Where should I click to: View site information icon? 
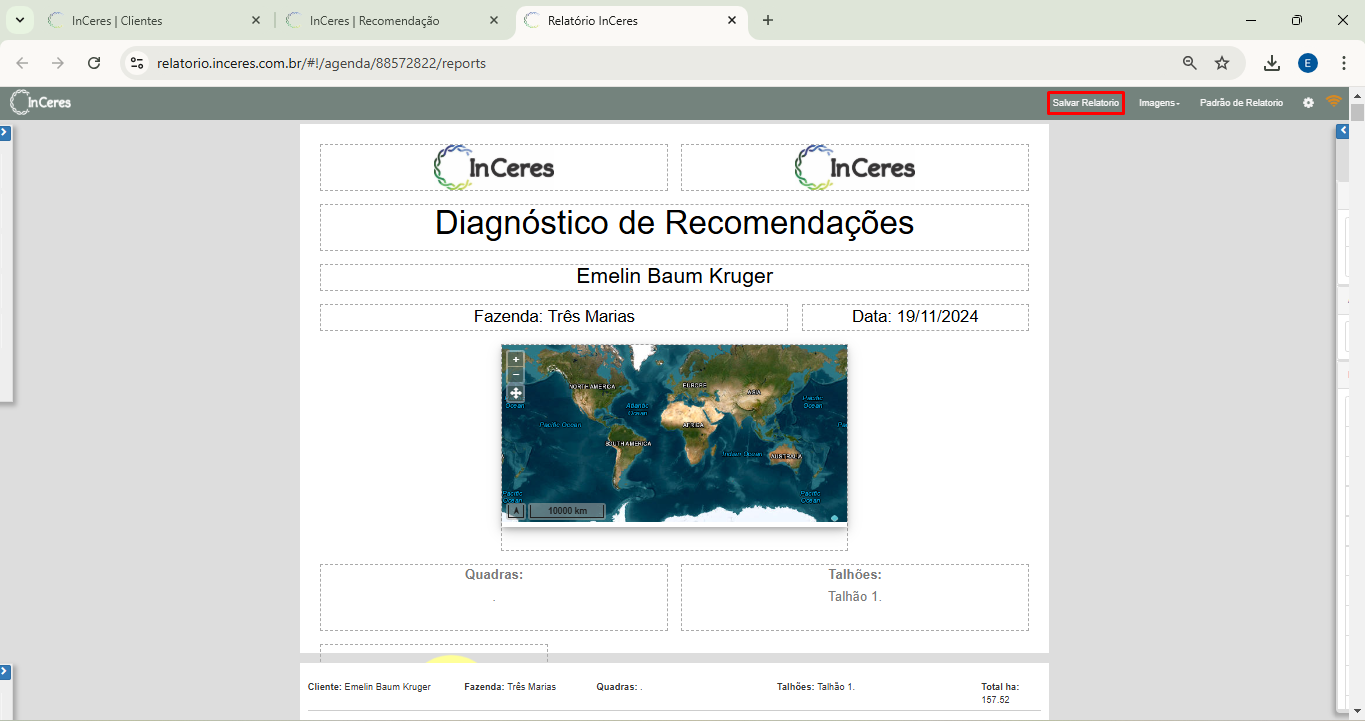[x=138, y=63]
